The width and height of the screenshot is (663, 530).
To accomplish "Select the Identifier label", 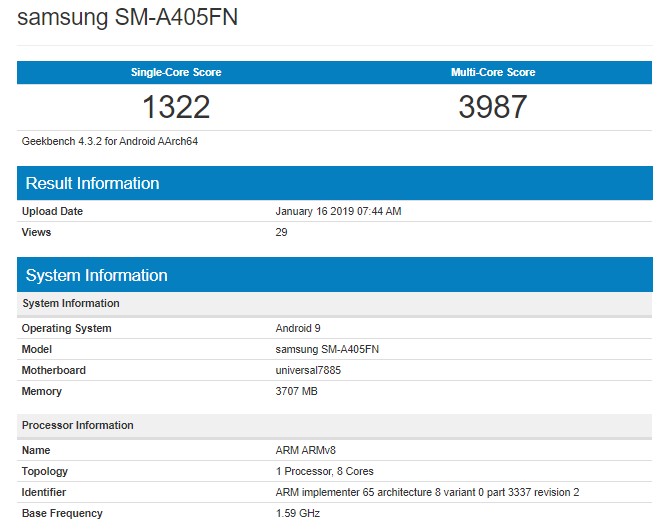I will pos(44,492).
